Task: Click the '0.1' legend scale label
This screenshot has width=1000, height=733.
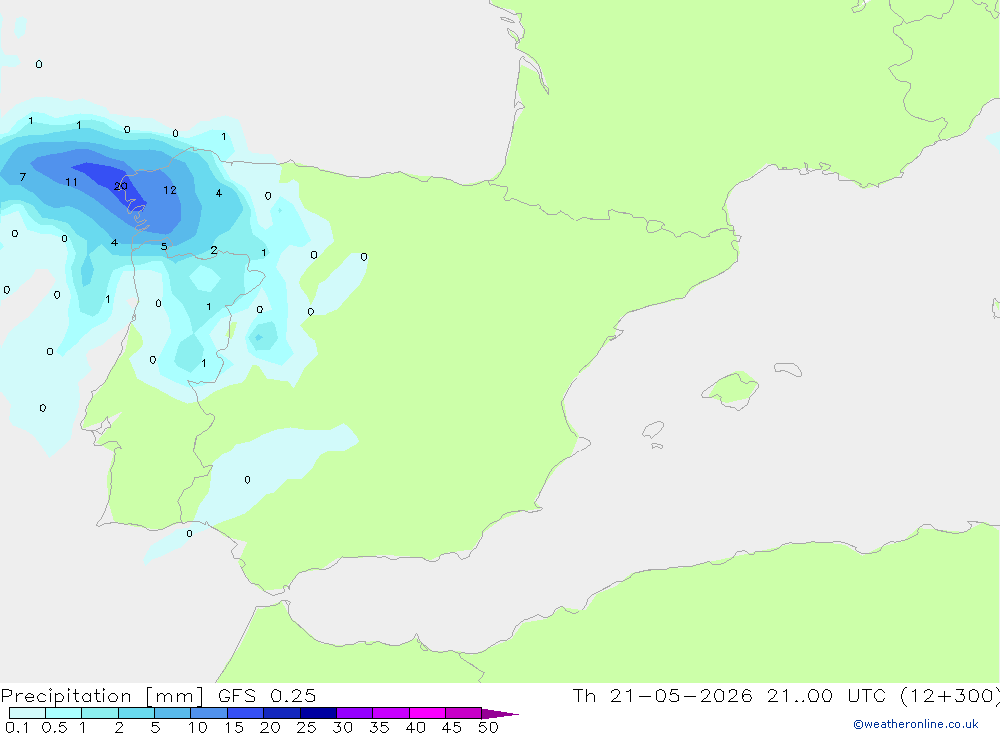Action: click(x=17, y=727)
